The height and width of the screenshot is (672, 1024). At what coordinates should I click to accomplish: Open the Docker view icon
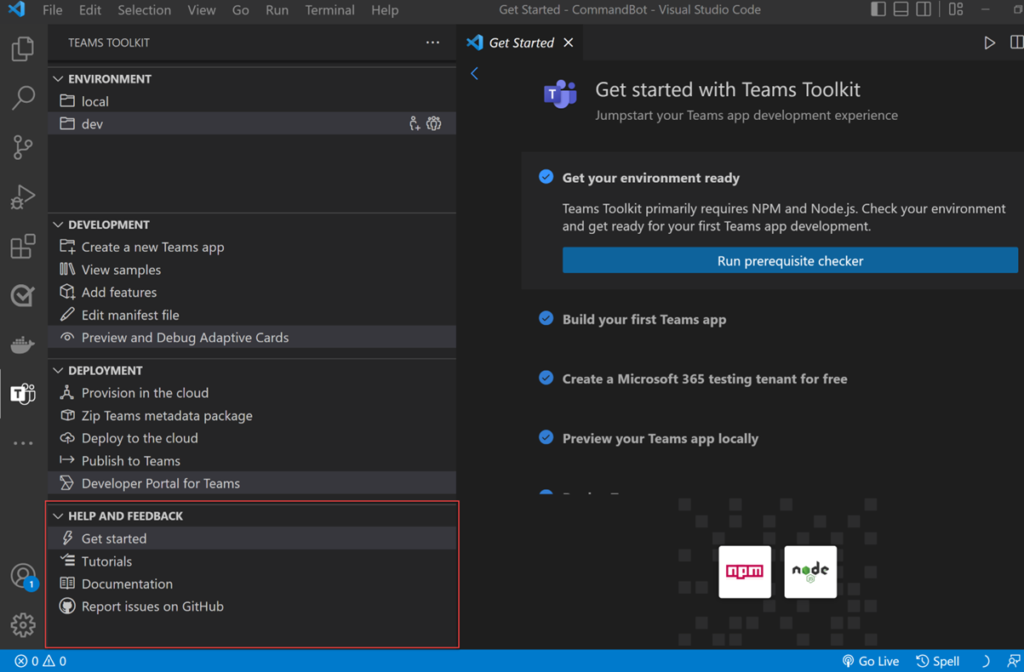click(22, 345)
